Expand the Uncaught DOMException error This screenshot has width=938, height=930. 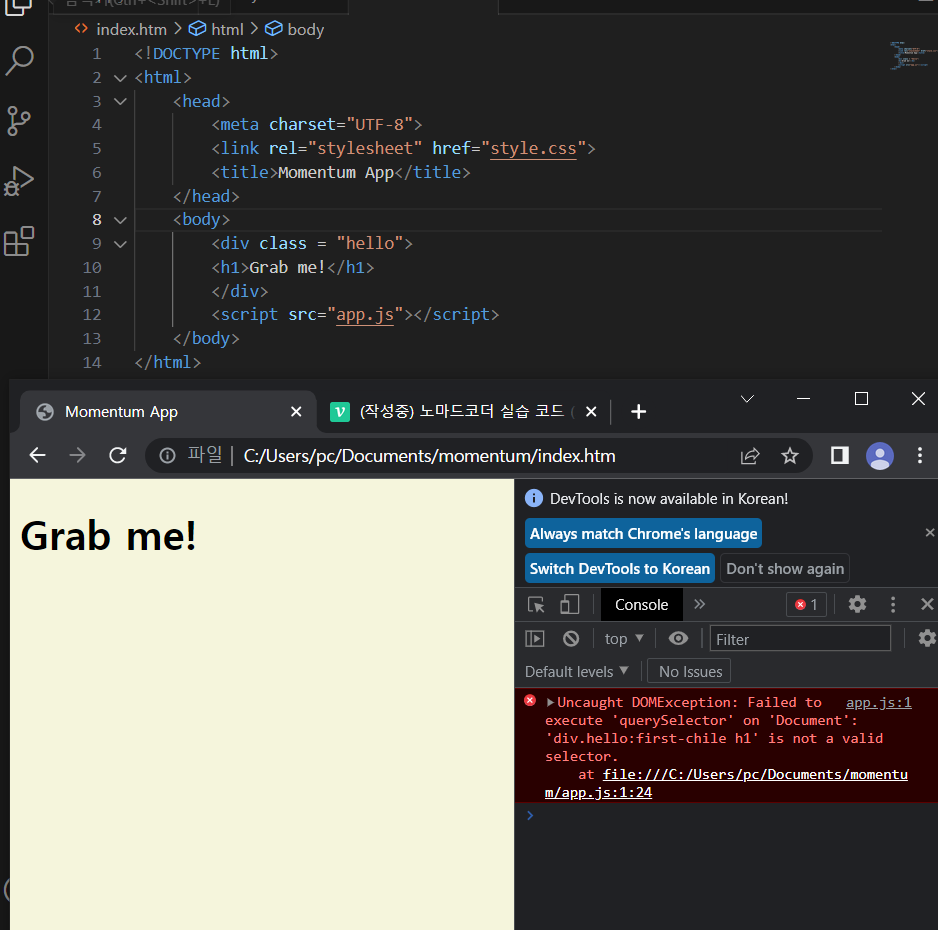[x=550, y=702]
